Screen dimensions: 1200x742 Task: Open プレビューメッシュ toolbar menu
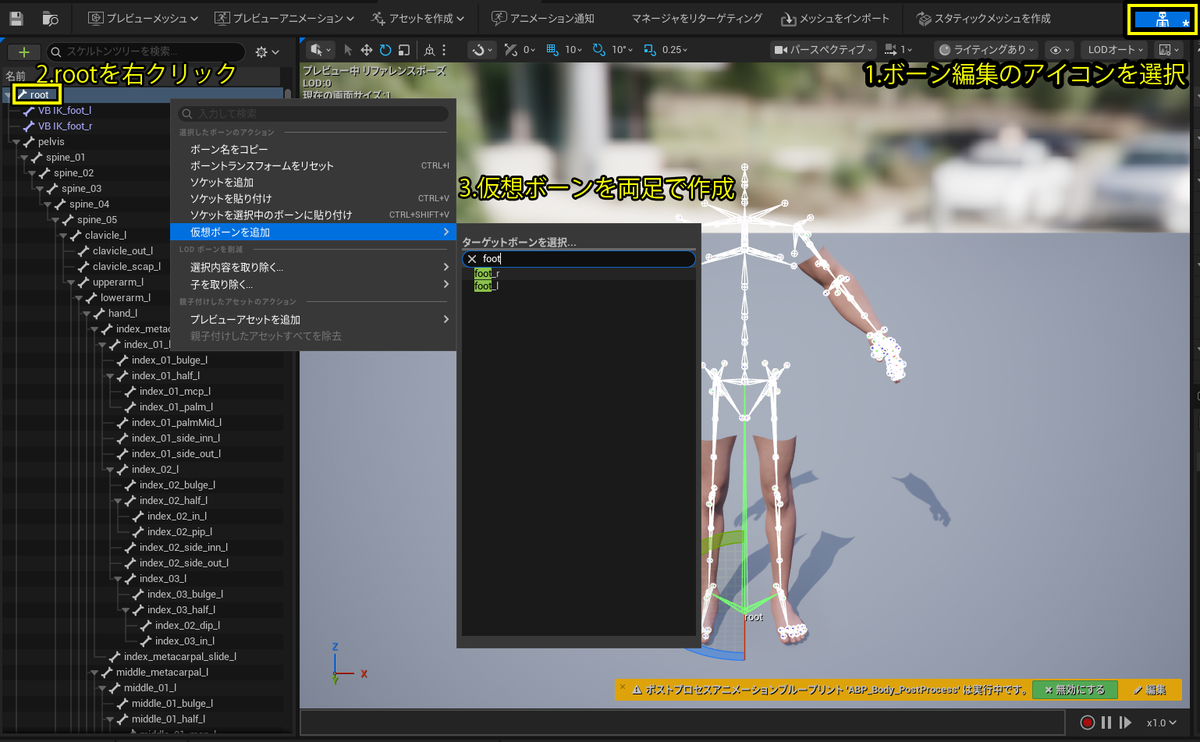(142, 18)
